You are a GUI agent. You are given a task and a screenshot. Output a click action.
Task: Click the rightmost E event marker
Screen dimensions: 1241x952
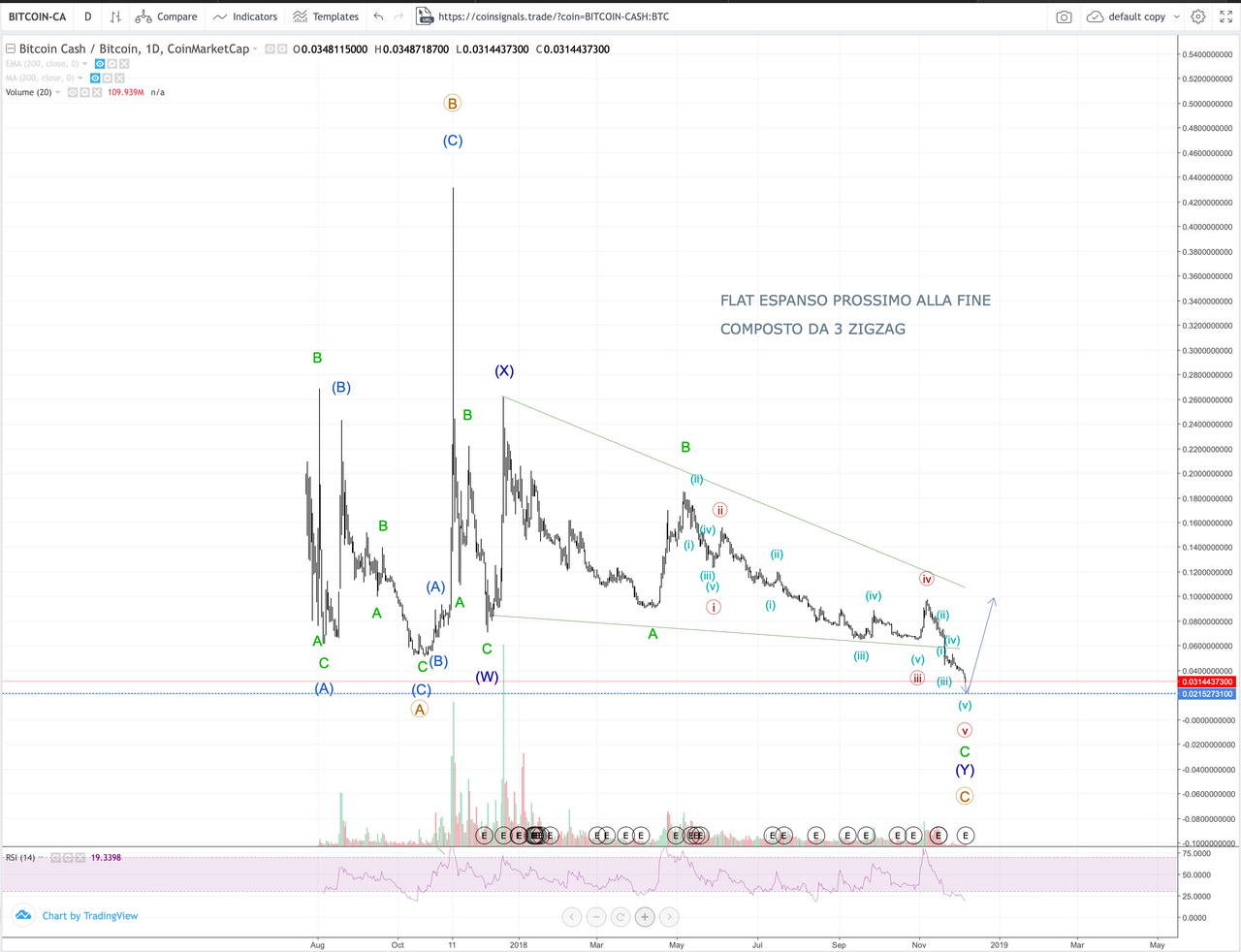coord(966,835)
